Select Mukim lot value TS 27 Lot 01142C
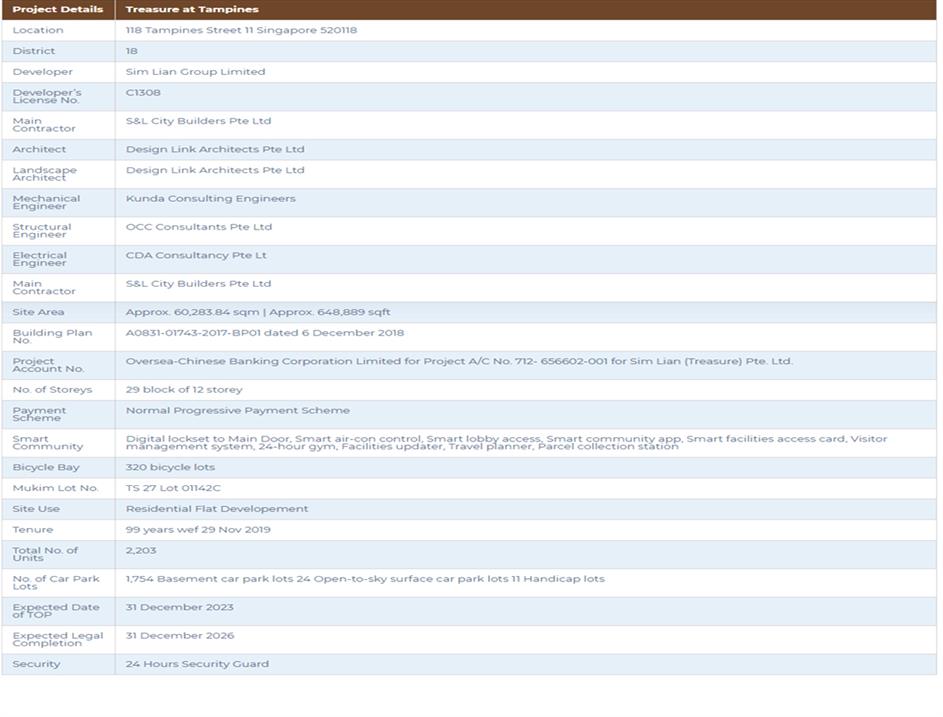The height and width of the screenshot is (717, 943). coord(173,488)
